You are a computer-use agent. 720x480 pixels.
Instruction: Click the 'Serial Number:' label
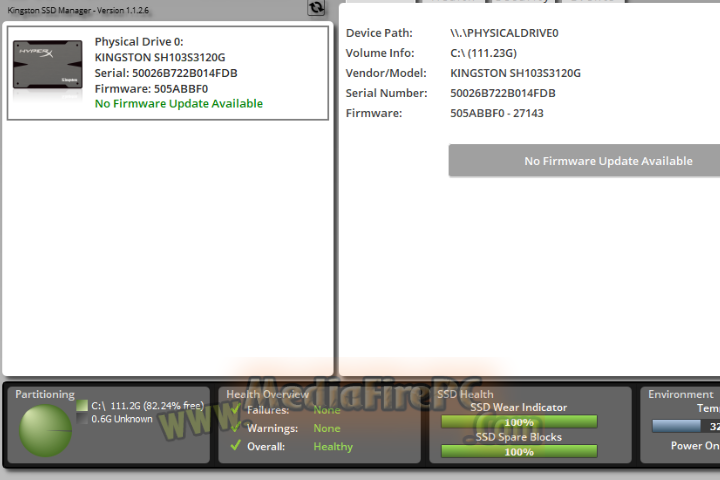[x=386, y=93]
